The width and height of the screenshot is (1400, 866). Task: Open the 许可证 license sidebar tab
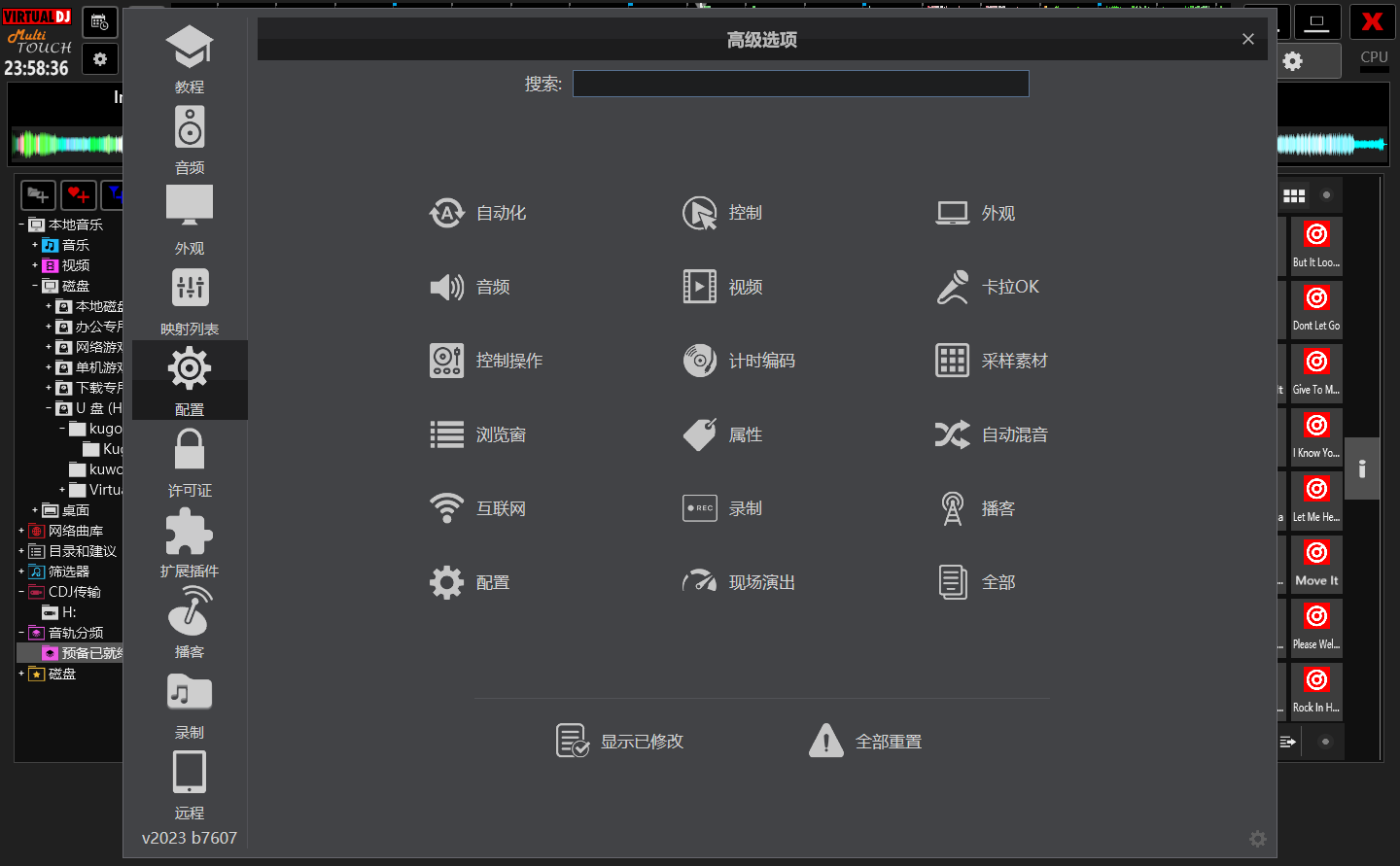(x=190, y=463)
